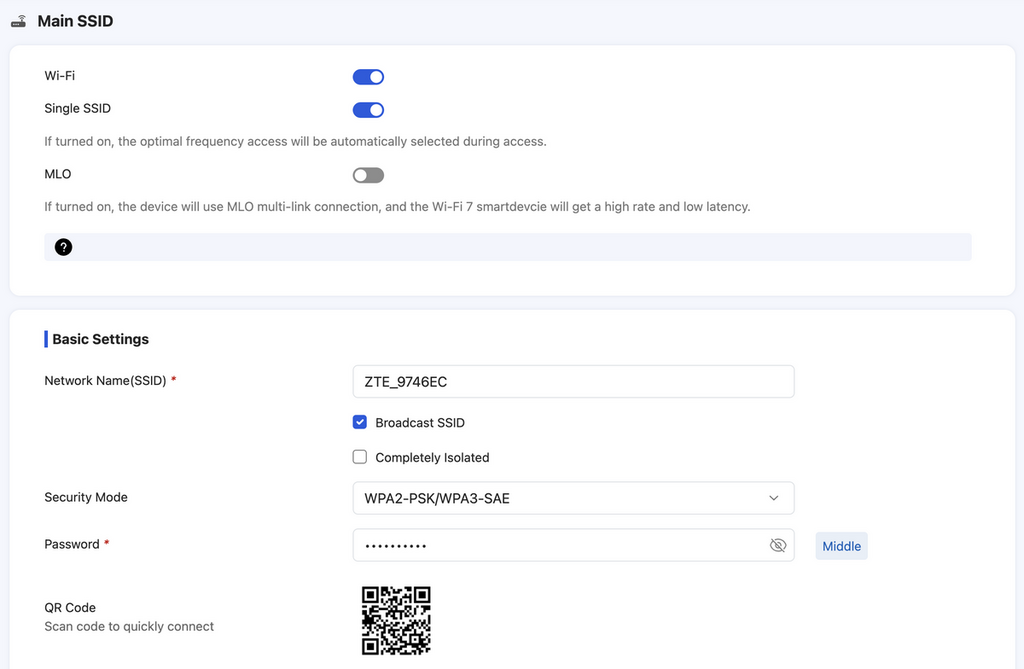Click the MLO multi-link description text
1024x669 pixels.
396,207
